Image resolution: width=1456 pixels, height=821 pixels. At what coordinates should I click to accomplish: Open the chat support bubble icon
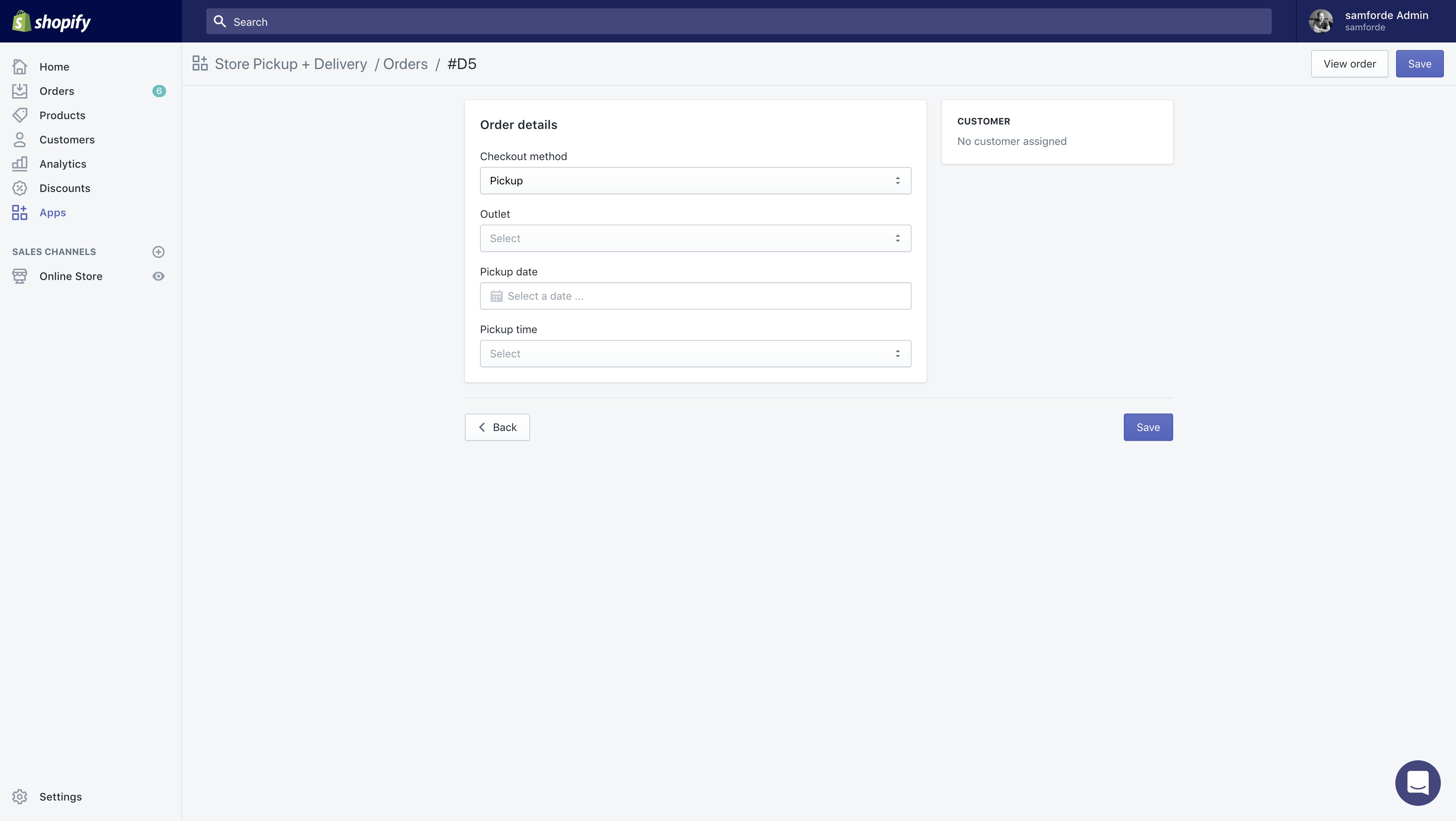coord(1418,783)
